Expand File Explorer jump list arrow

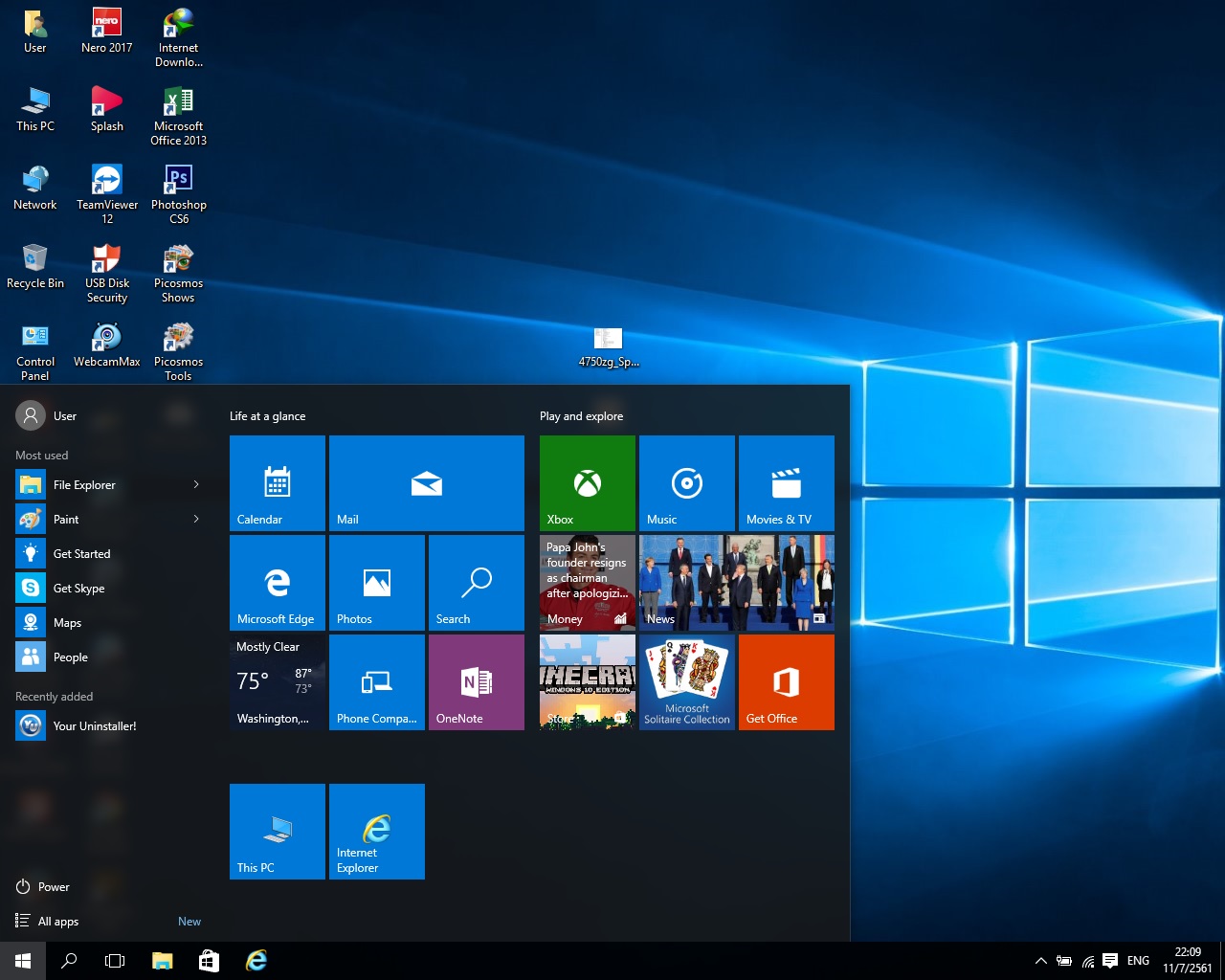click(196, 485)
